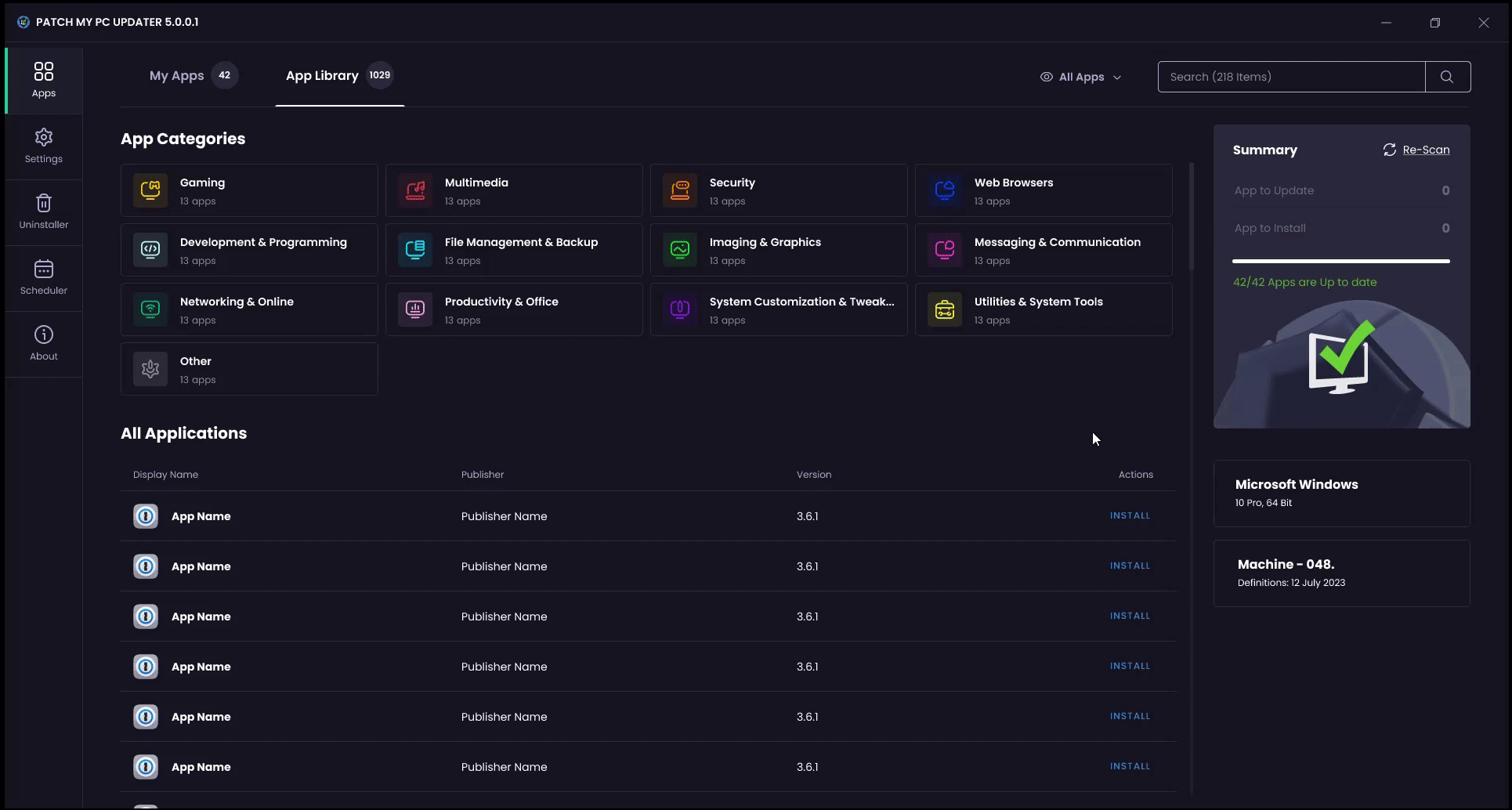Select the App Library tab
Image resolution: width=1512 pixels, height=810 pixels.
[322, 76]
